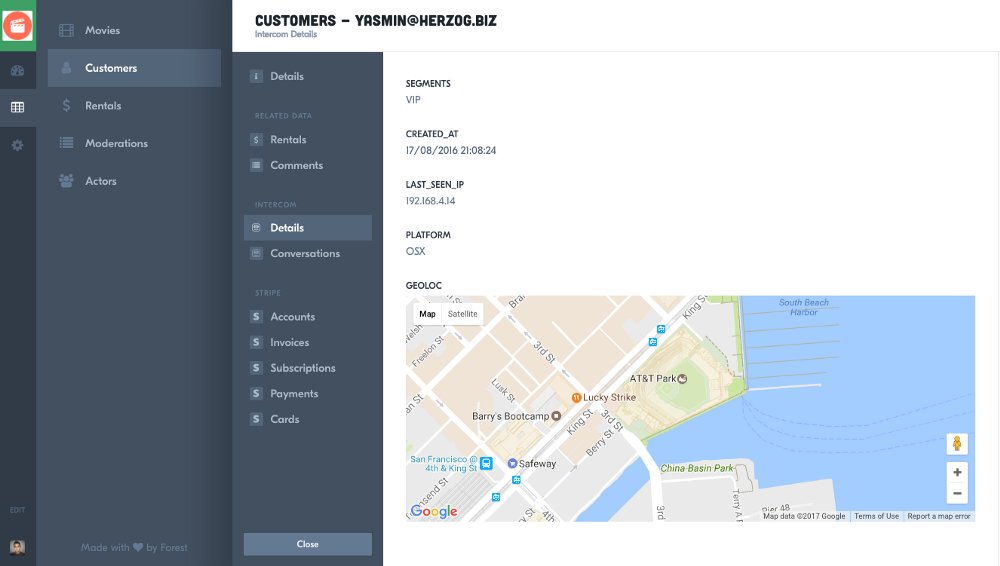The height and width of the screenshot is (566, 1000).
Task: Click the Intercom icon next to Conversations
Action: (256, 253)
